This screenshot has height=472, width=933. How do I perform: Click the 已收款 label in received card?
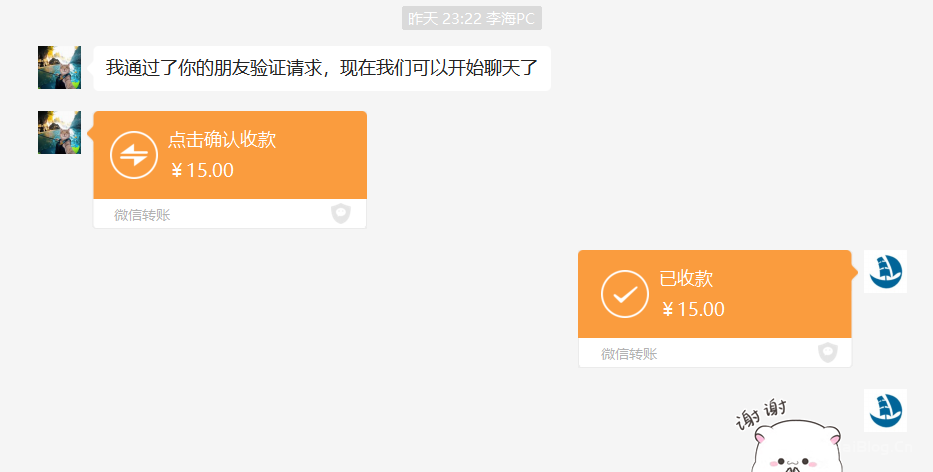click(x=686, y=279)
